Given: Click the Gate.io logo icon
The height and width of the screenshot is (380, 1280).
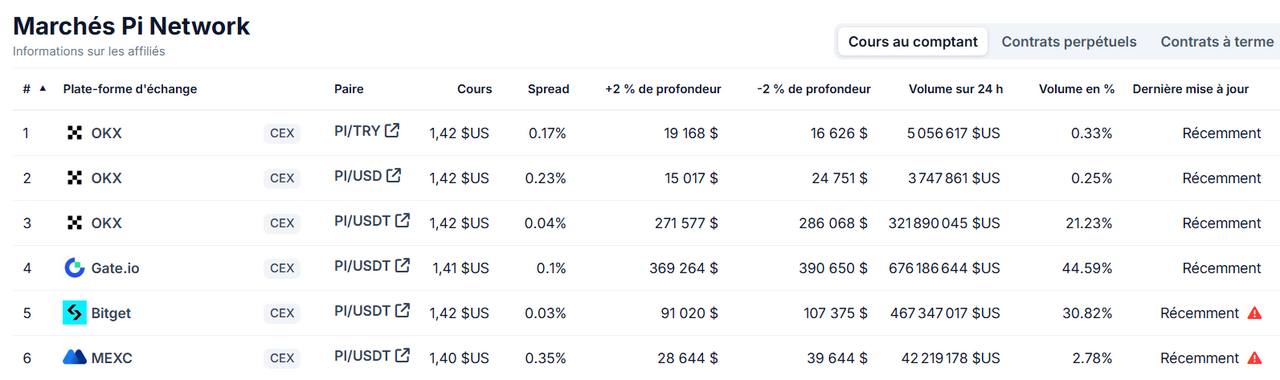Looking at the screenshot, I should [74, 268].
